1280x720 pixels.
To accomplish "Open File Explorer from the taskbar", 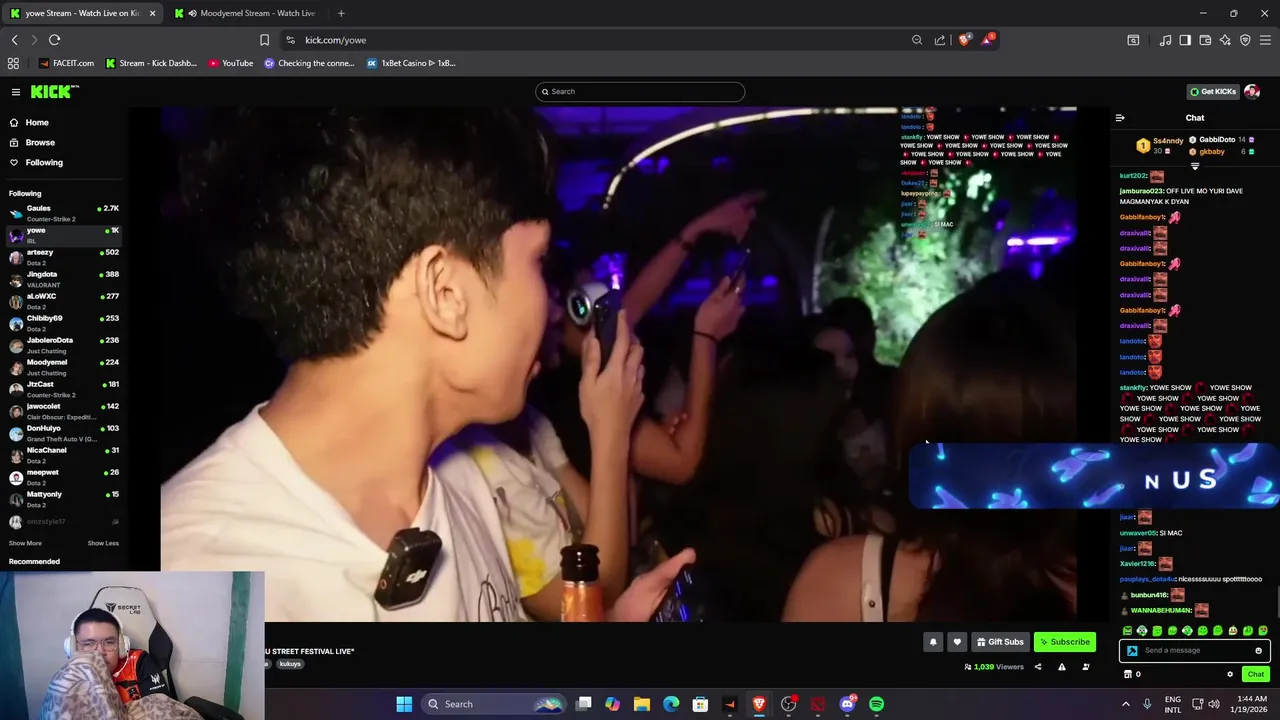I will pos(642,704).
